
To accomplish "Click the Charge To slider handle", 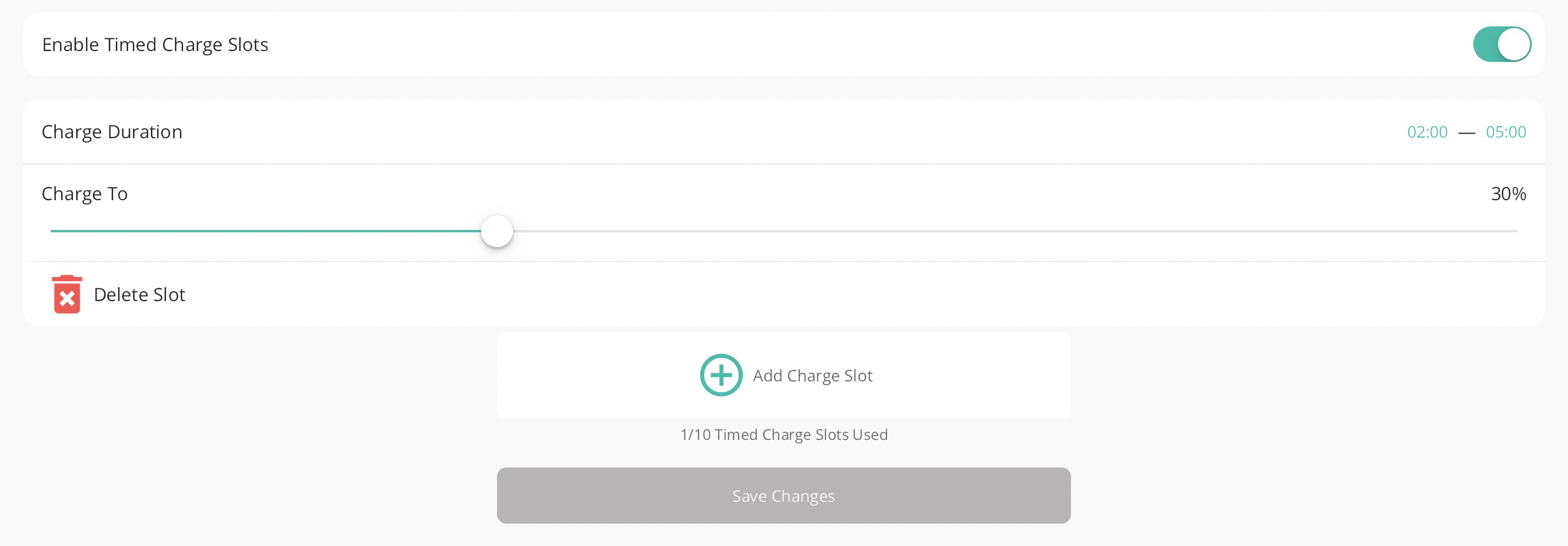I will (496, 231).
